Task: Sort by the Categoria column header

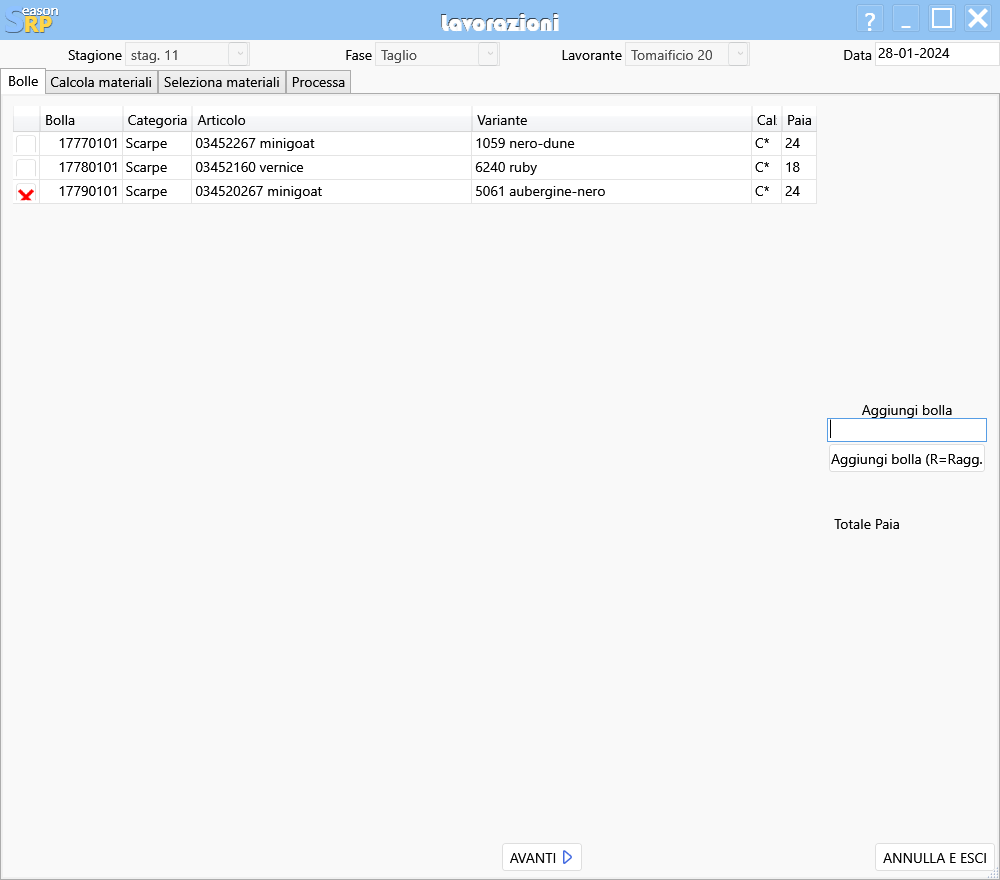Action: coord(157,120)
